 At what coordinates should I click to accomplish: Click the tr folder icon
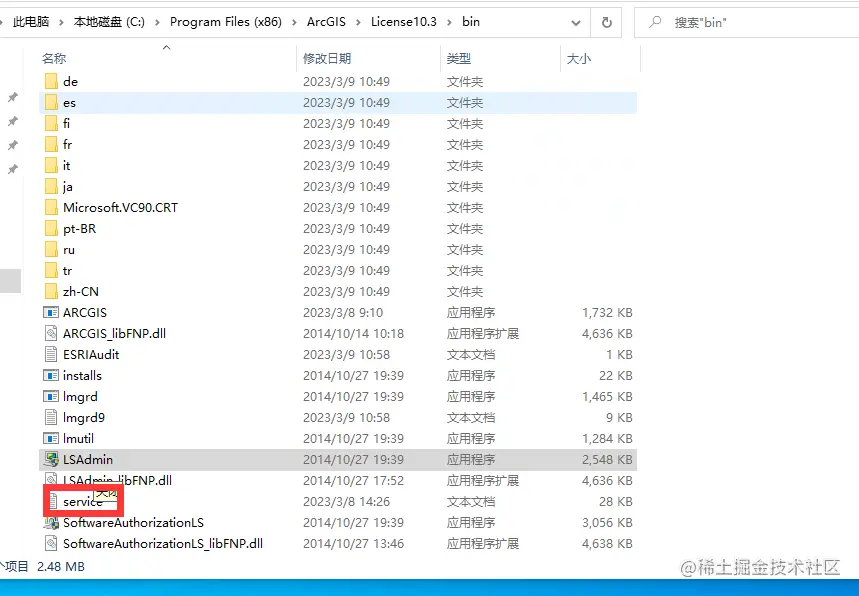click(51, 271)
